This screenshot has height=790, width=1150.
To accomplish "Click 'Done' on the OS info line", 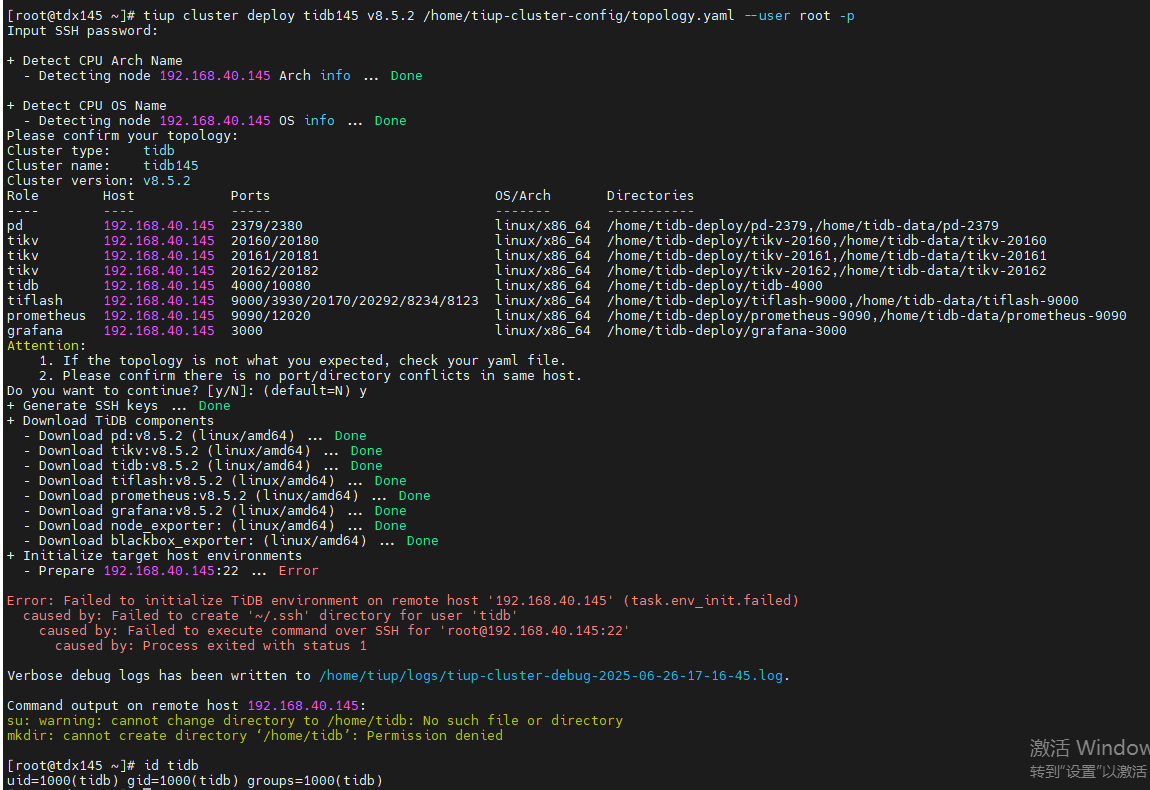I will tap(390, 120).
